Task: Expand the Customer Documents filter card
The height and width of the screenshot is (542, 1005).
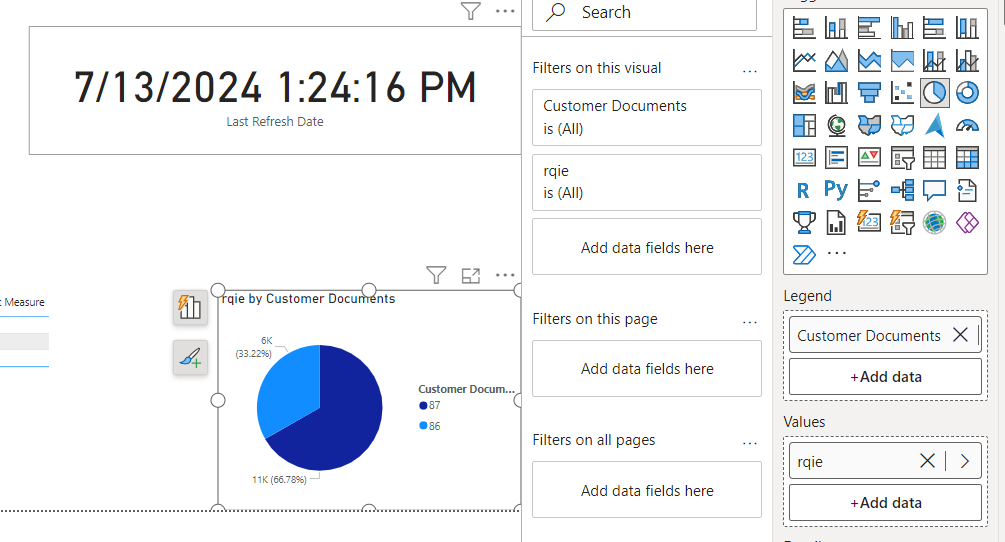Action: [647, 117]
